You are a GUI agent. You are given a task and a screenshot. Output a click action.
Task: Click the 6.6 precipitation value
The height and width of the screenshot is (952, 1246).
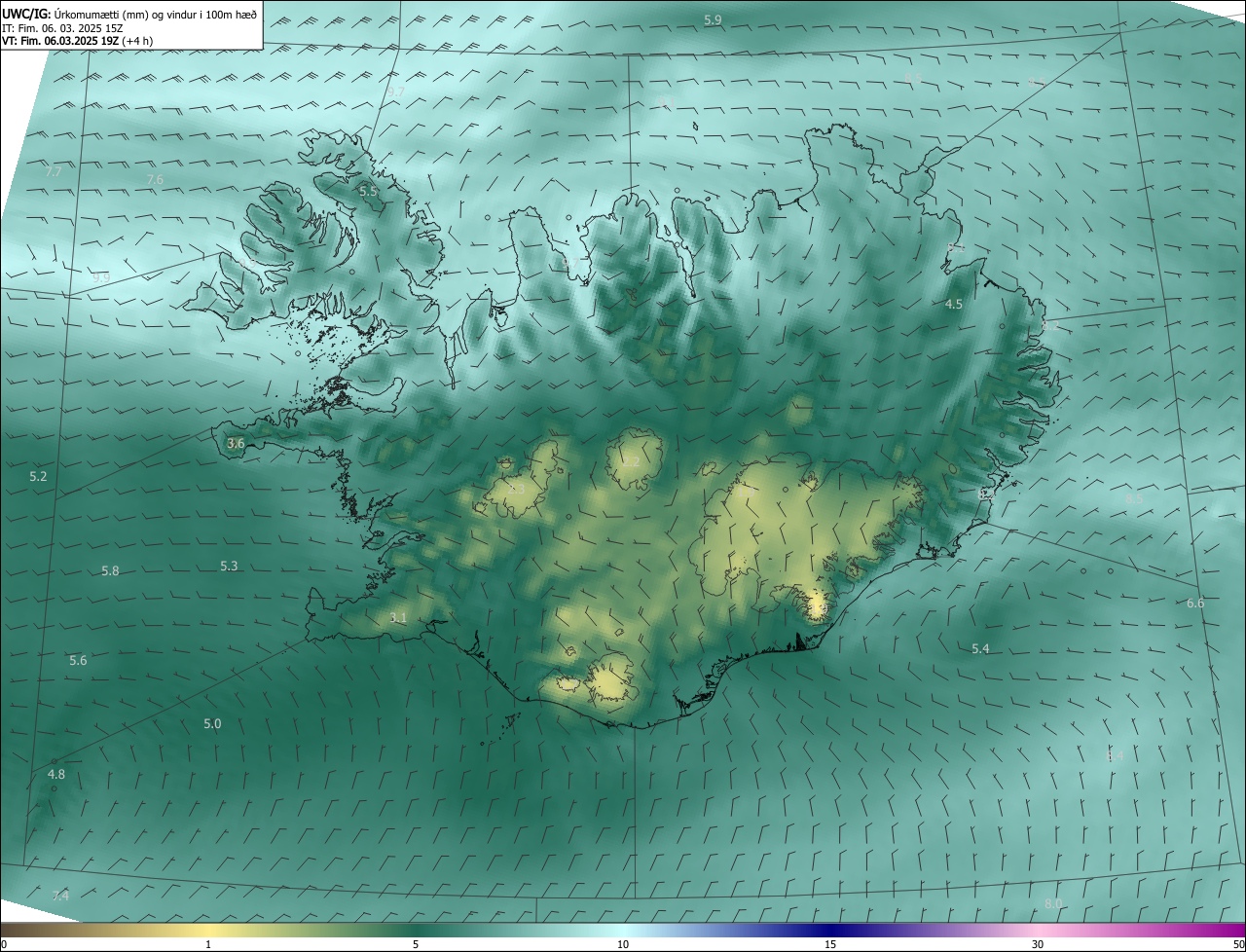click(x=1195, y=603)
